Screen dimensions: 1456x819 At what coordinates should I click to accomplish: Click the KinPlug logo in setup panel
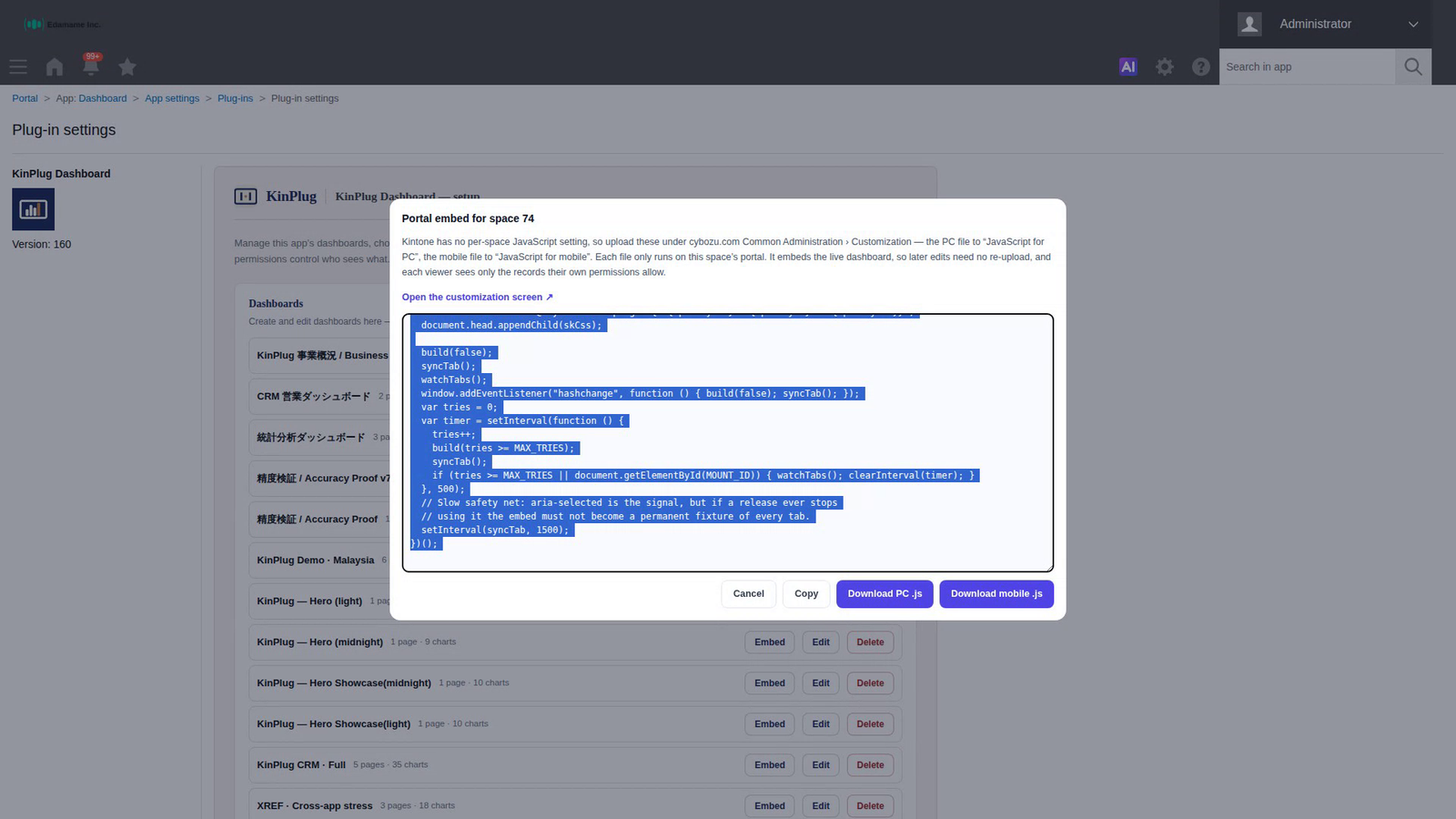click(276, 197)
